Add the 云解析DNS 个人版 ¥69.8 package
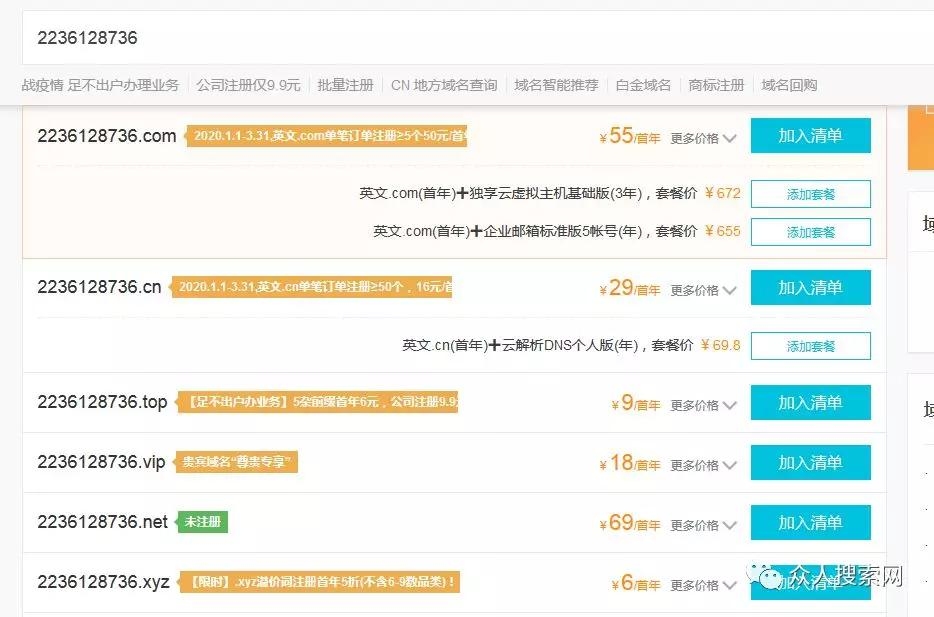 810,344
